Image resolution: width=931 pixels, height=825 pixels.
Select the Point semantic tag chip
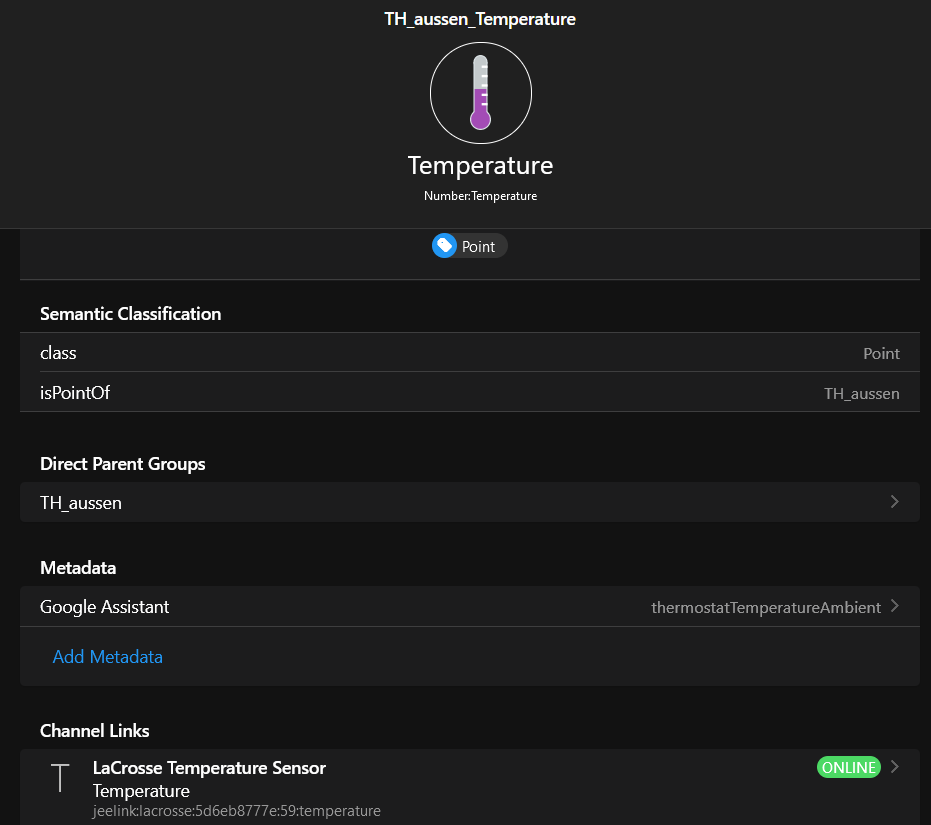(470, 246)
